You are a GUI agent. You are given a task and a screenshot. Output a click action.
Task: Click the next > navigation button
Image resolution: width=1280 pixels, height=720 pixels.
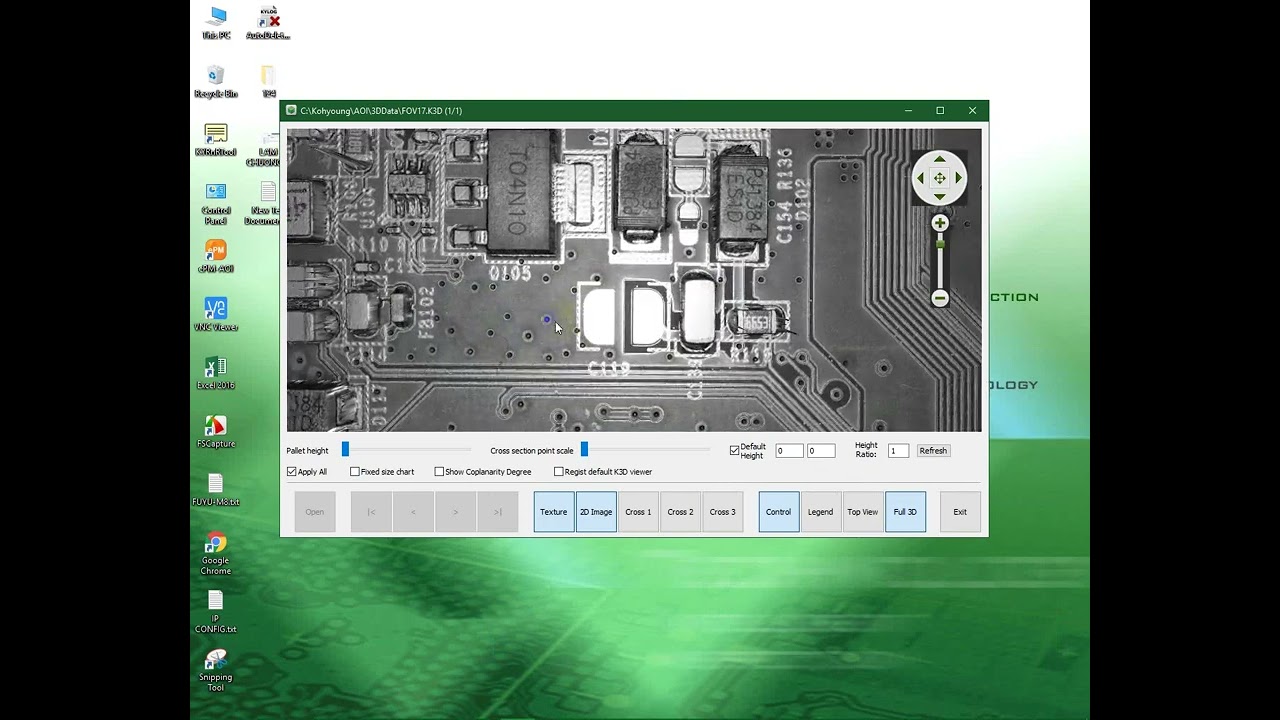tap(455, 512)
